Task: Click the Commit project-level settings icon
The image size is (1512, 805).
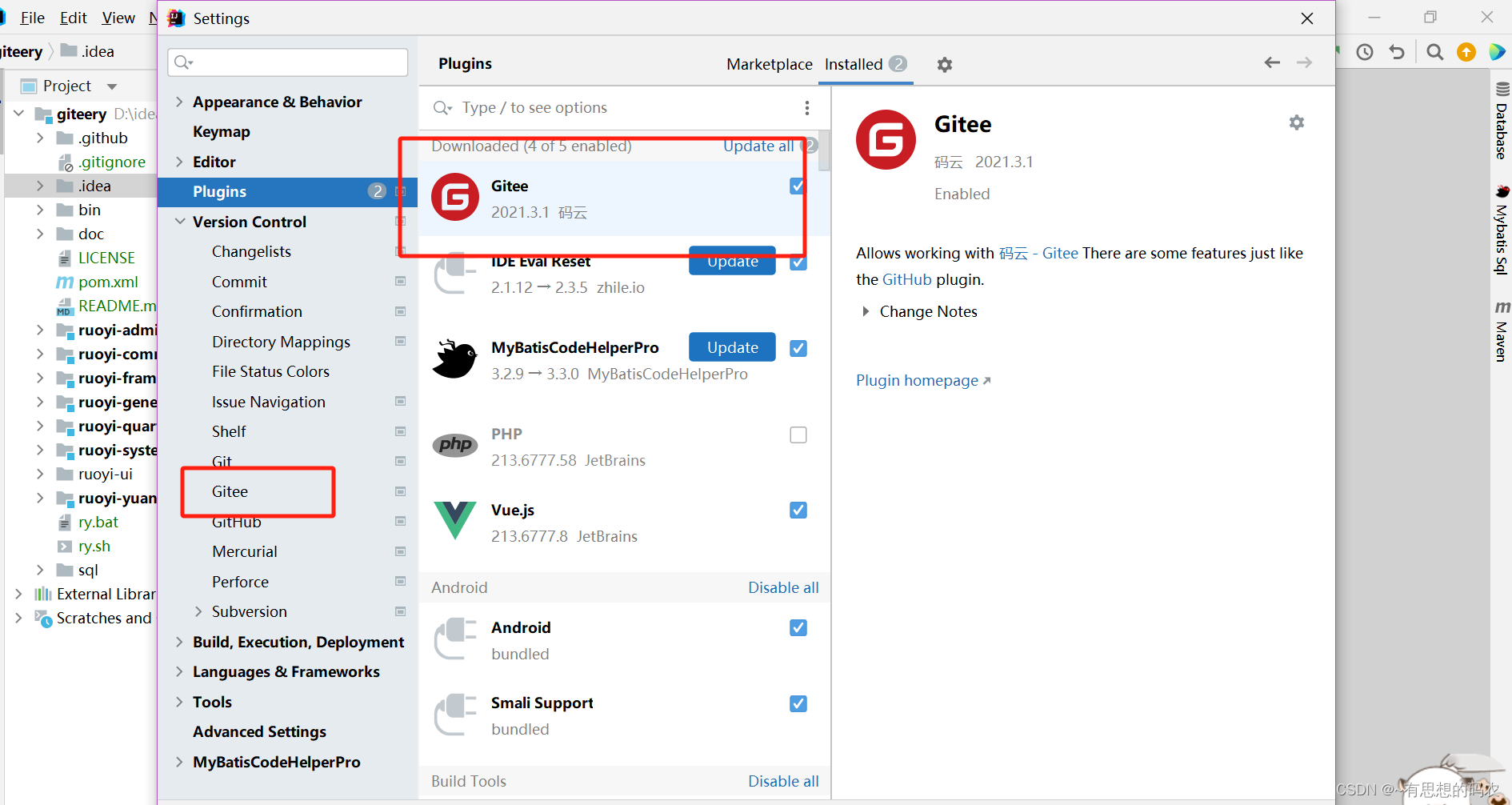Action: (401, 282)
